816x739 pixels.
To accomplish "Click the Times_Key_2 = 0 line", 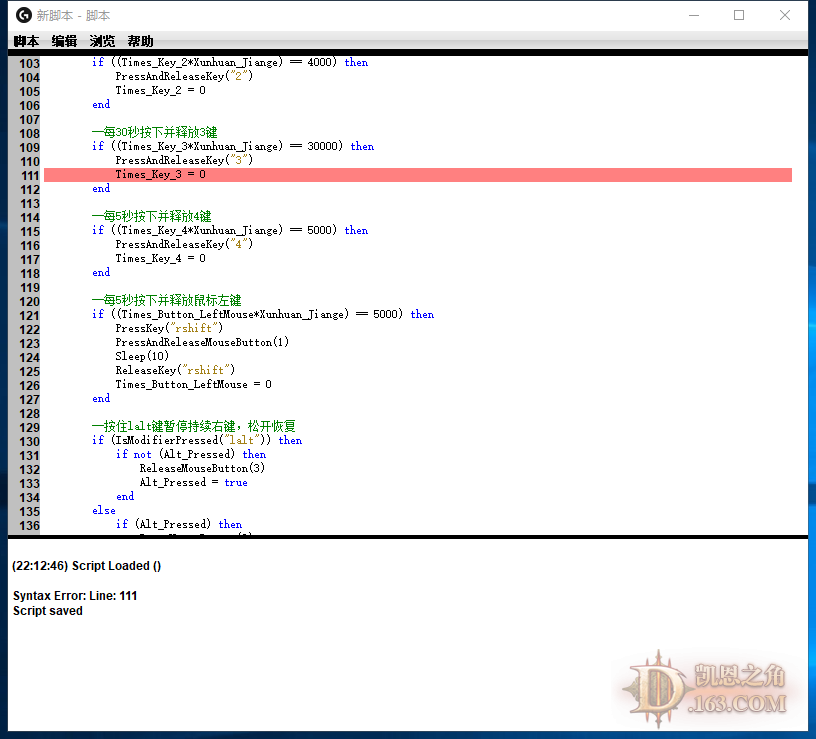I will 160,90.
